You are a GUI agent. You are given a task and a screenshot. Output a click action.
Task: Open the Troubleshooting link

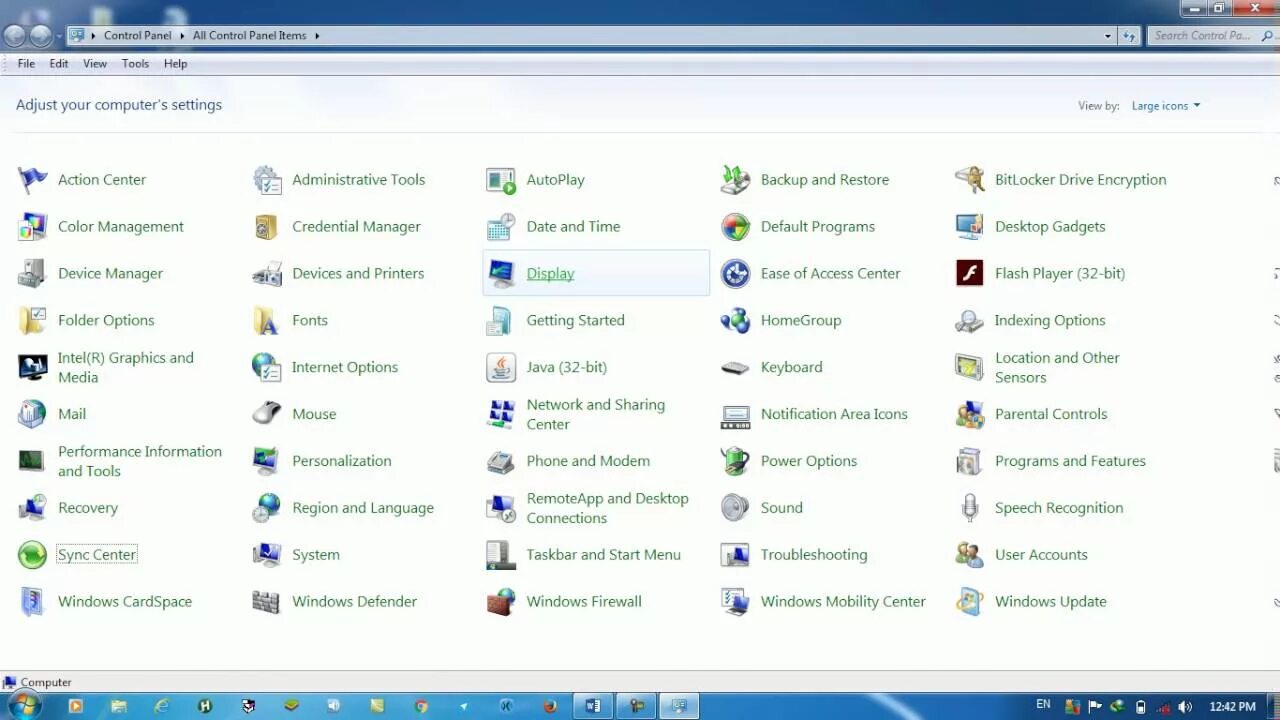coord(814,555)
